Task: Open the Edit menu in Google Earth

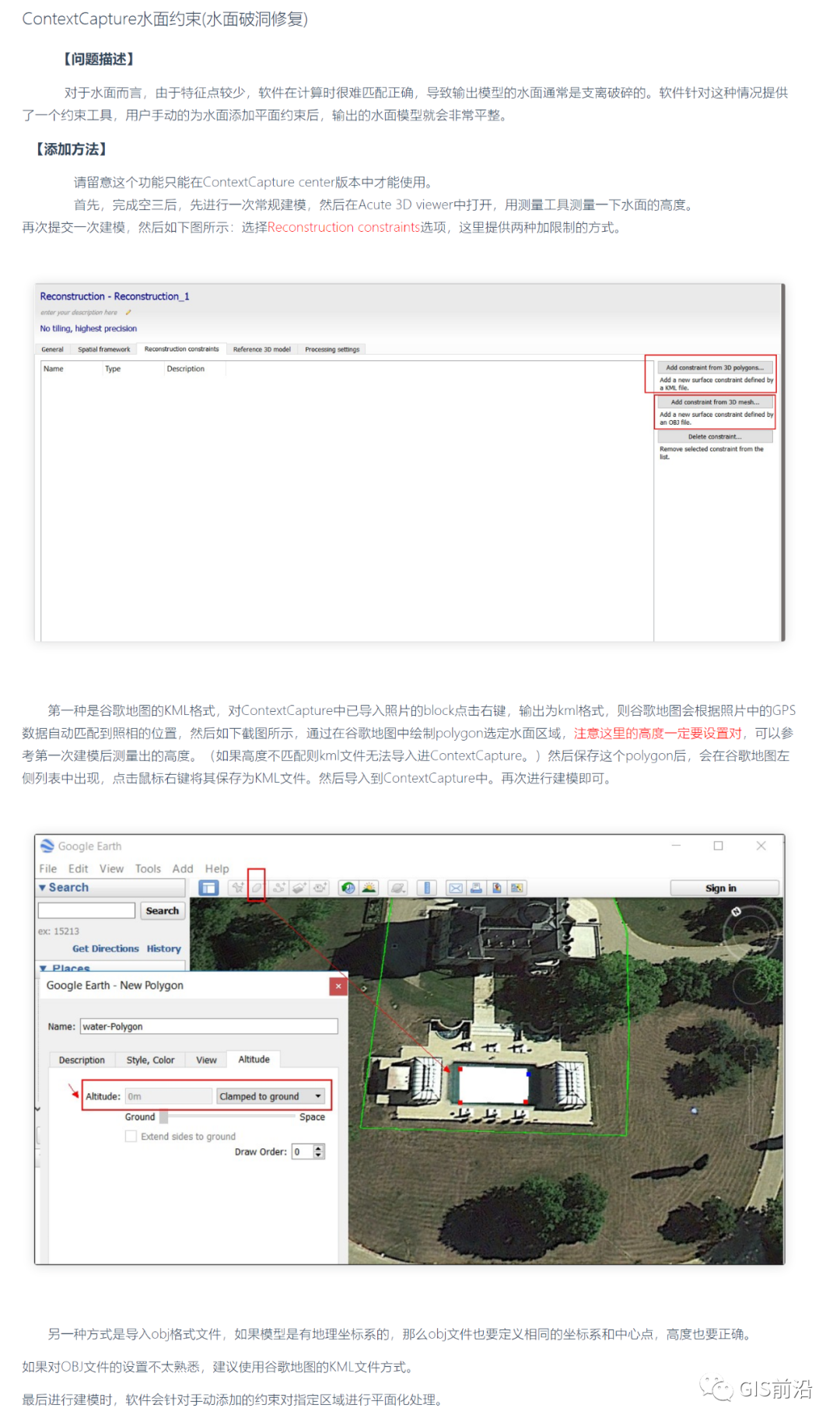Action: tap(78, 869)
